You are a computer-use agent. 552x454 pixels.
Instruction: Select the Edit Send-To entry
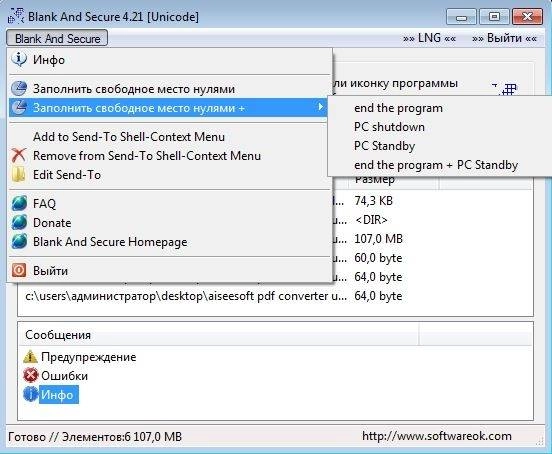(170, 175)
